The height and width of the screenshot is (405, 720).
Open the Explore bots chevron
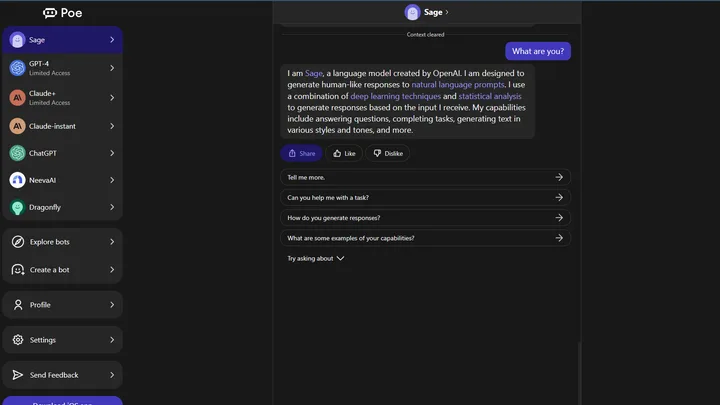112,242
